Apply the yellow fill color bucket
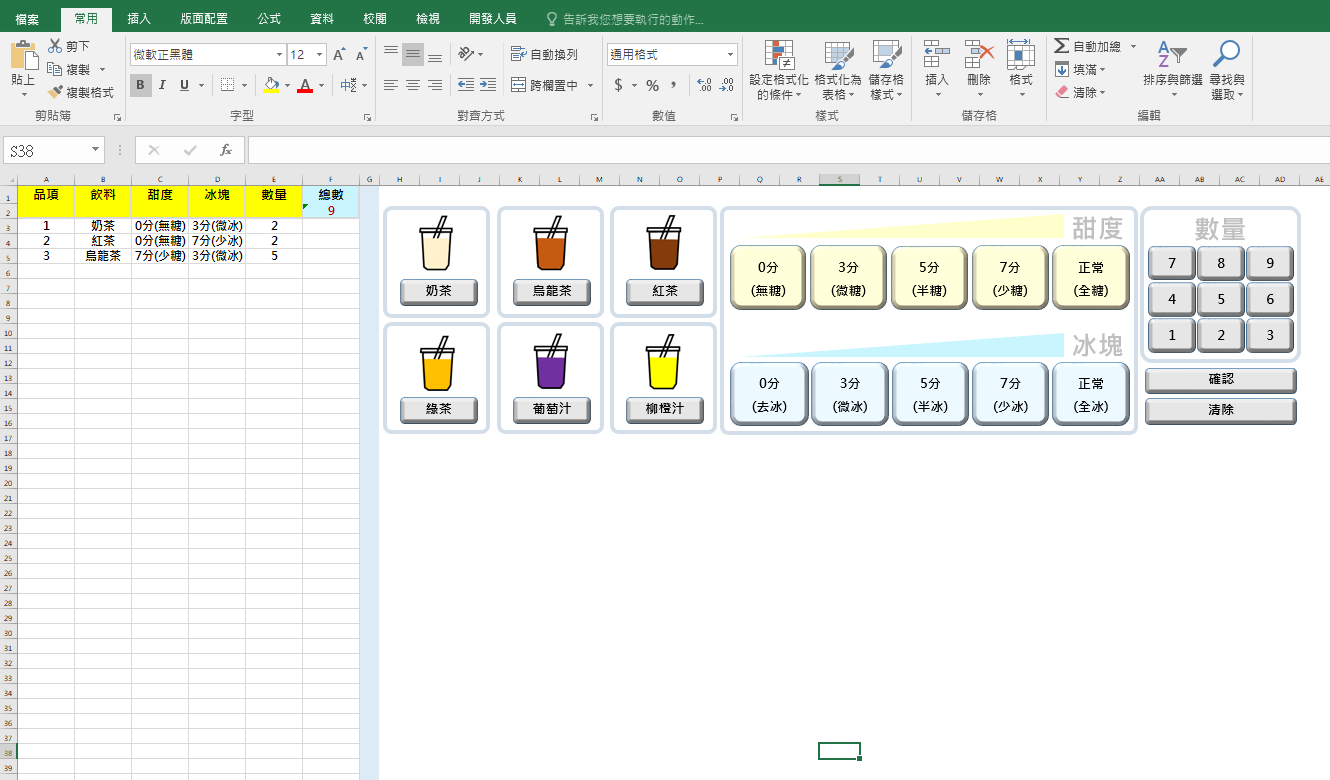The width and height of the screenshot is (1330, 780). pos(271,85)
